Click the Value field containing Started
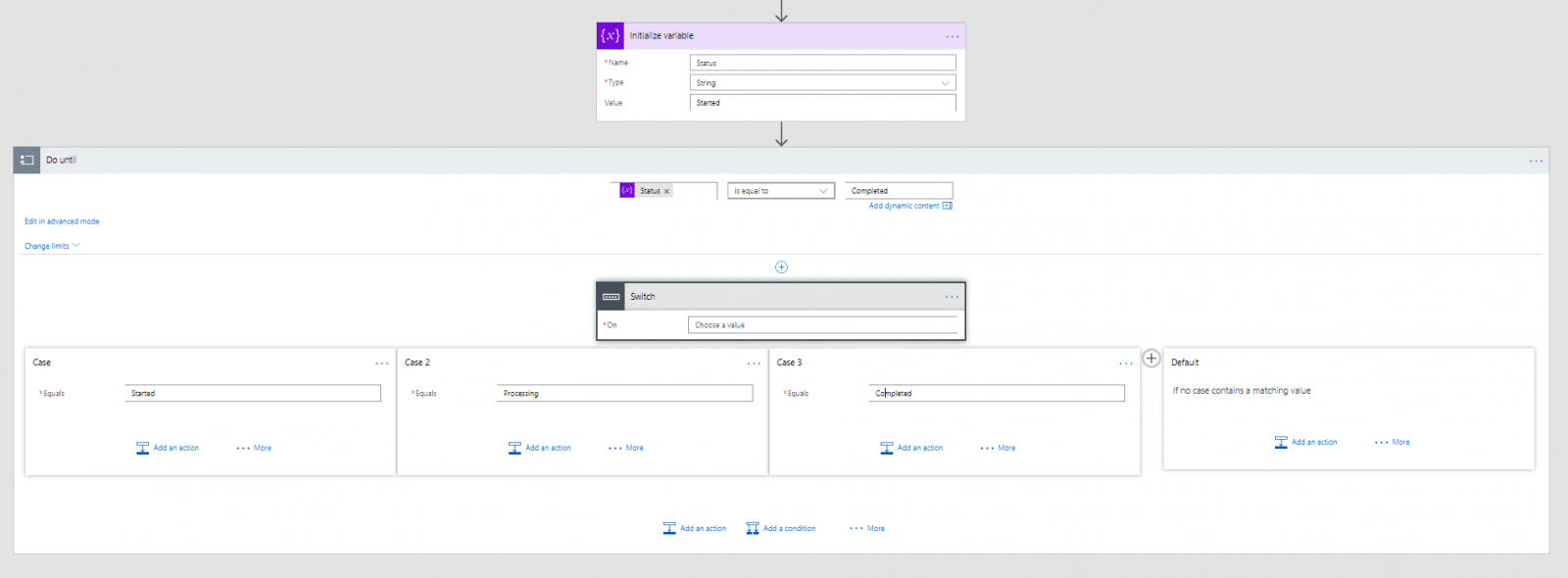 (x=822, y=103)
